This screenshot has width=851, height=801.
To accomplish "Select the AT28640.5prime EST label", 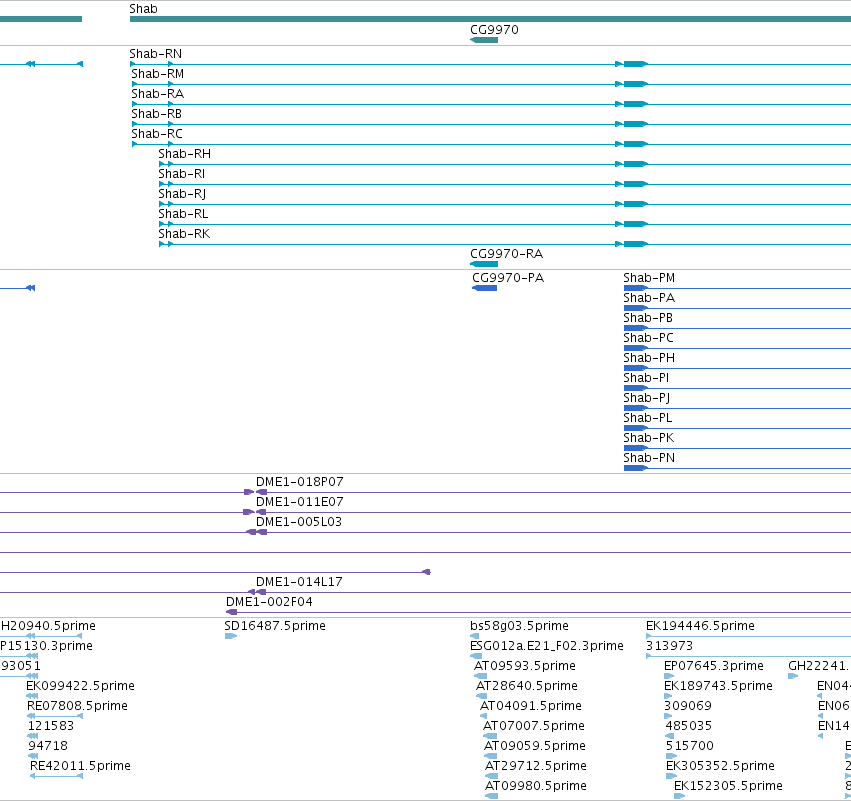I will tap(527, 686).
